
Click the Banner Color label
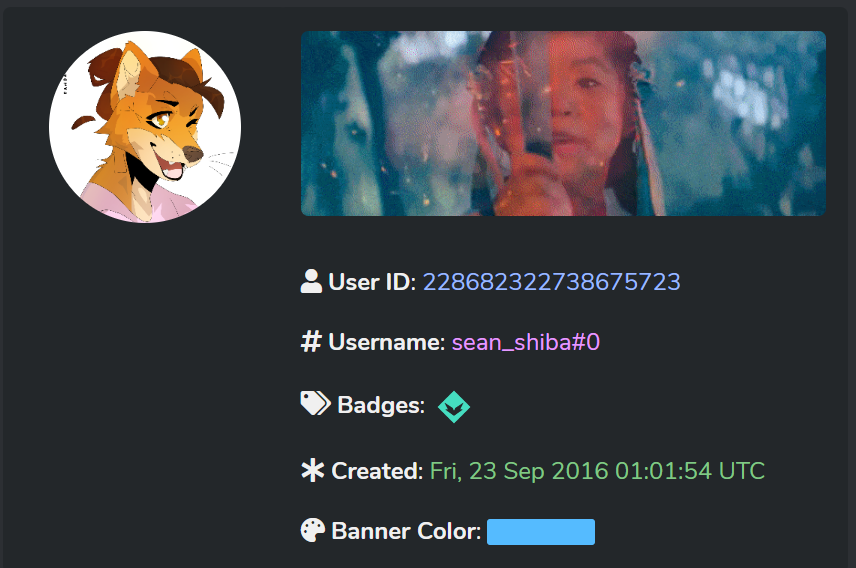click(406, 531)
